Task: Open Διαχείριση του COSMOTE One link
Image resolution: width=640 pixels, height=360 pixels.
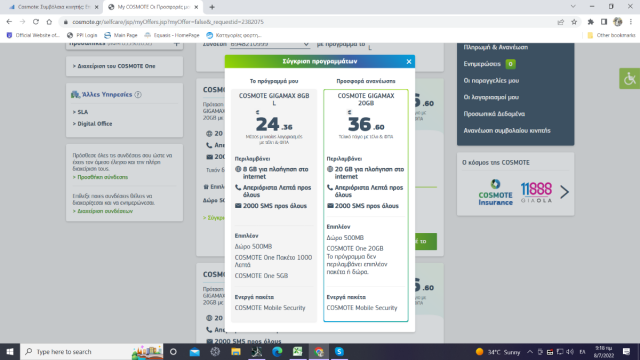Action: [114, 66]
